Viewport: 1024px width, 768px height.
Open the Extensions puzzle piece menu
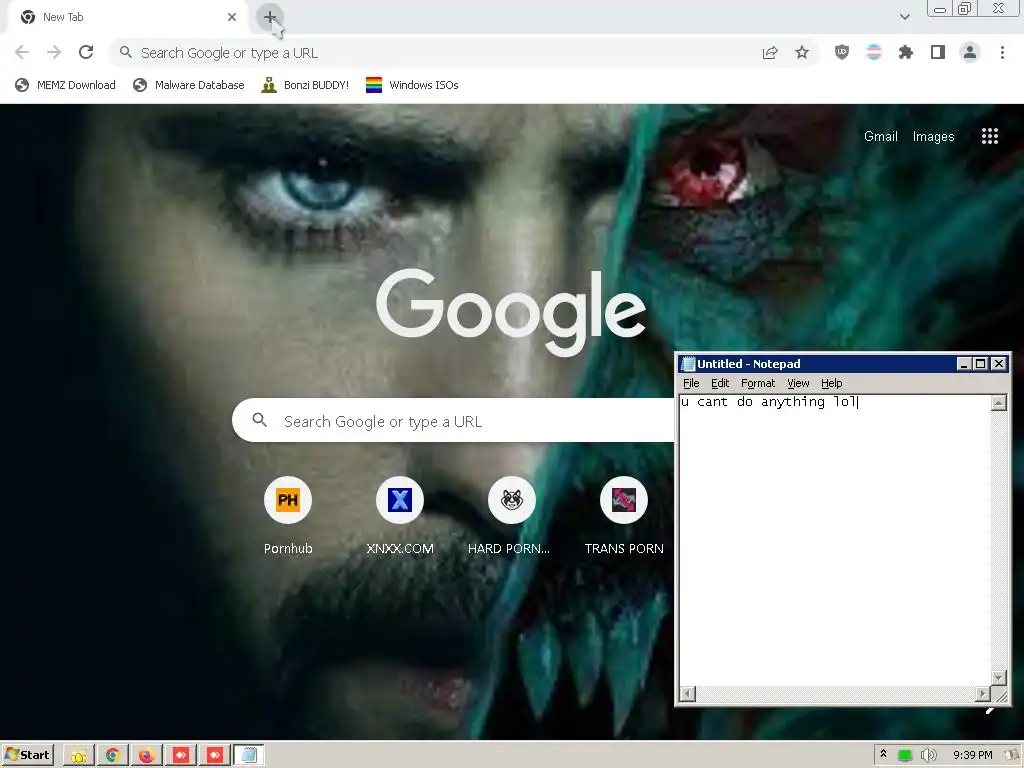coord(905,52)
